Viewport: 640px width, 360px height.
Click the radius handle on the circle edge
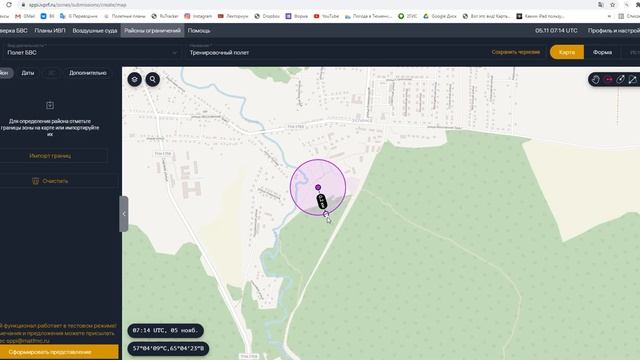(326, 214)
